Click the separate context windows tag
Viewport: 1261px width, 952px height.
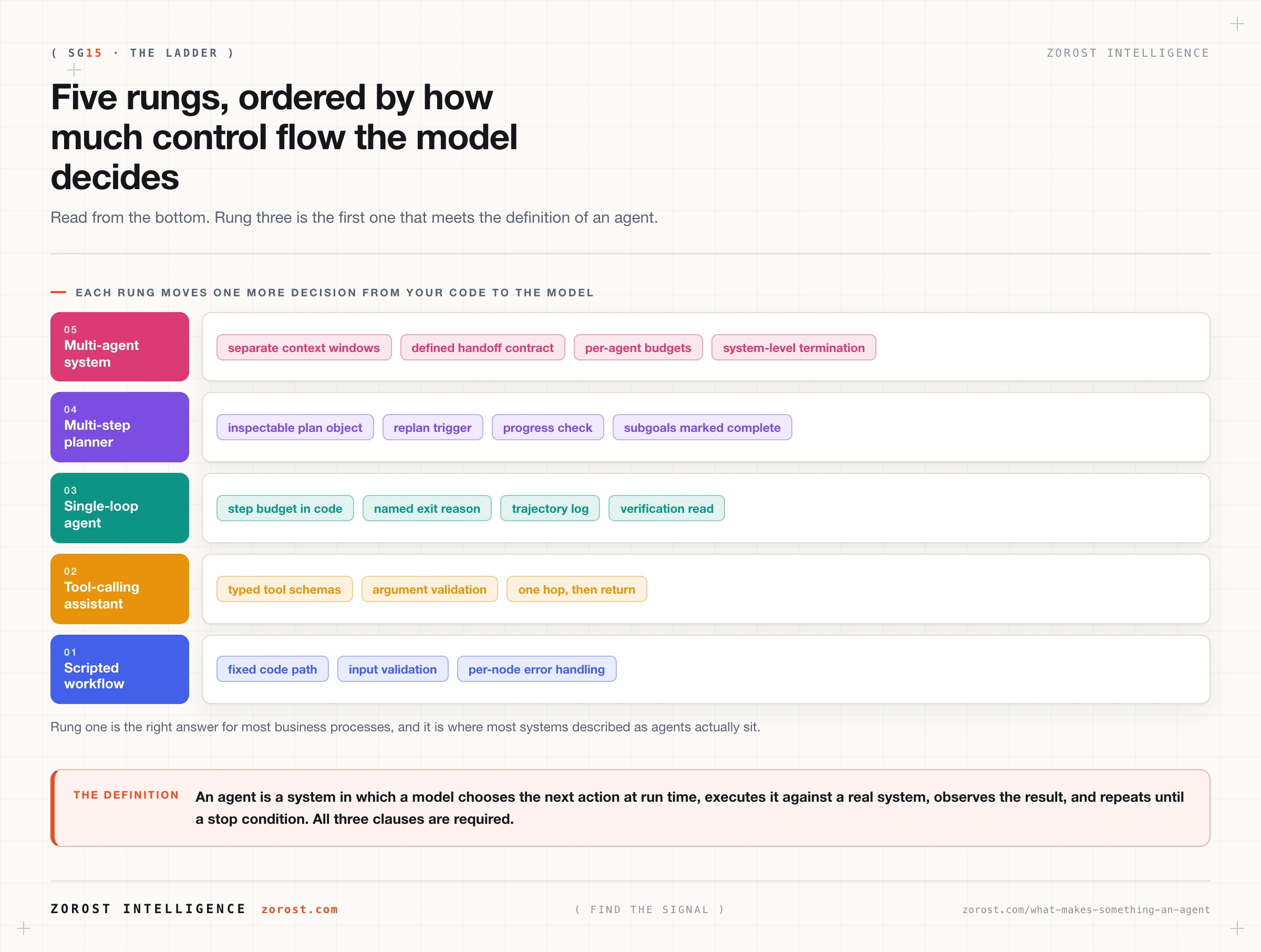click(x=304, y=348)
